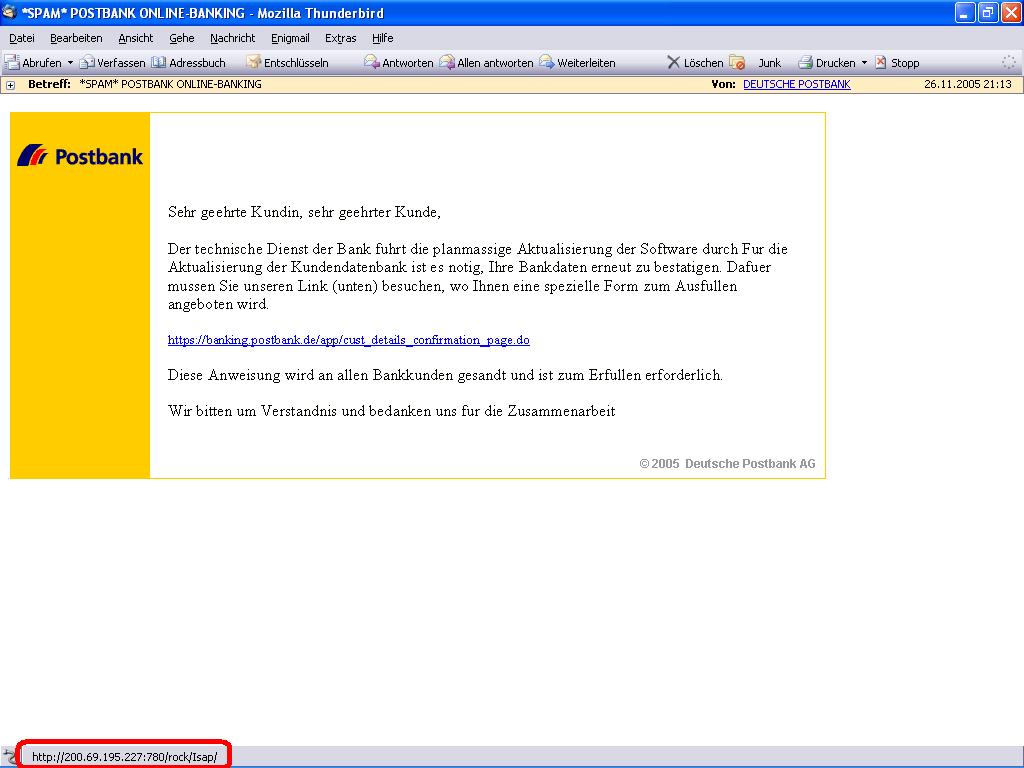Click the status bar URL http://200.69.195.227:780/rock/Isap/
Screen dimensions: 1024x768
(x=124, y=757)
